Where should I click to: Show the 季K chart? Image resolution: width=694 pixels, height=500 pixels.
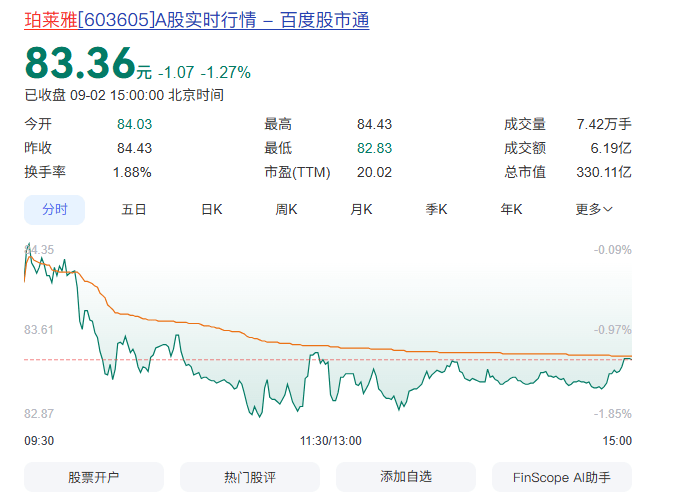[x=436, y=209]
